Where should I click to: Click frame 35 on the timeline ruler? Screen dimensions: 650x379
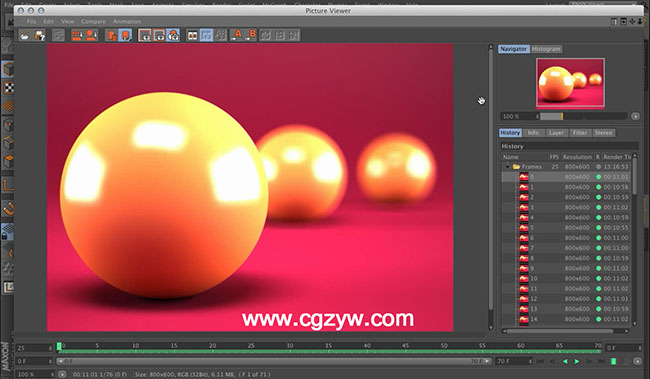tap(328, 346)
